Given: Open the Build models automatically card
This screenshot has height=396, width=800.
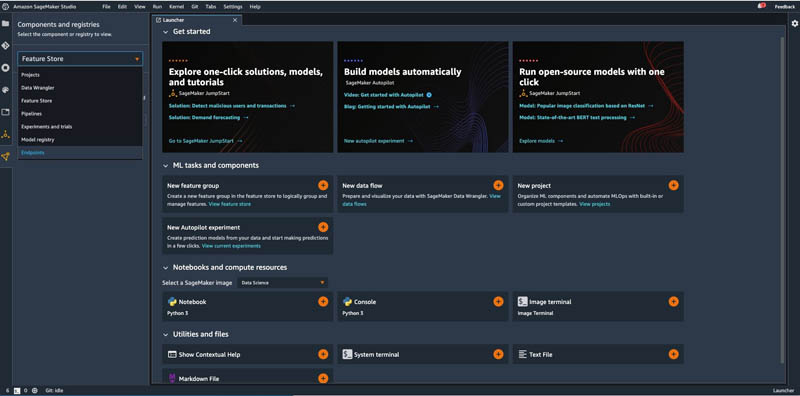Looking at the screenshot, I should pos(423,97).
